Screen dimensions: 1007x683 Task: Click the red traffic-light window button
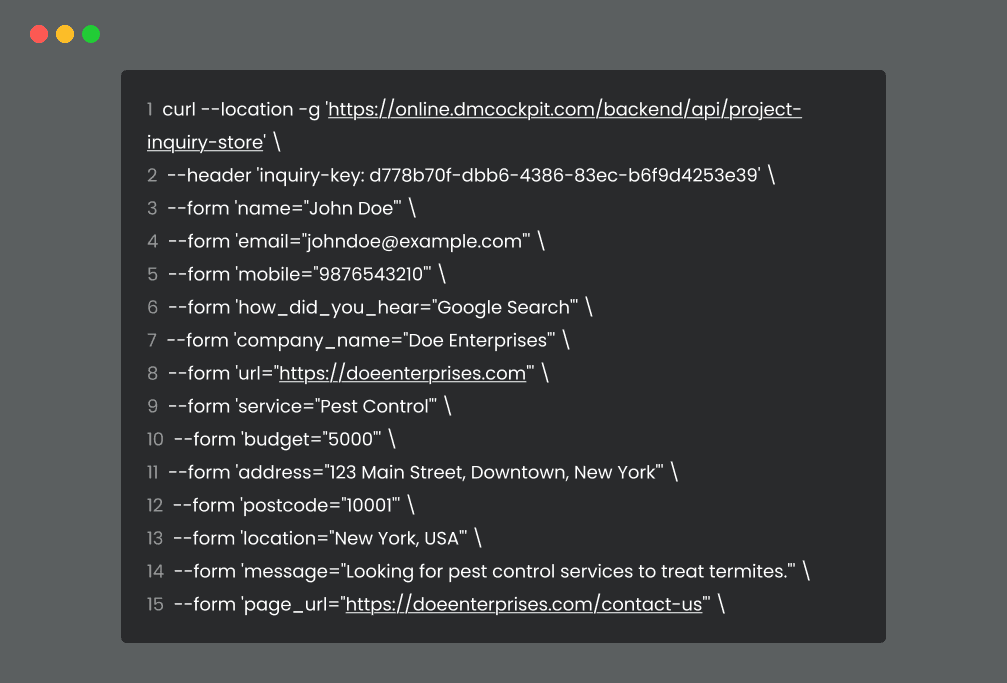(38, 33)
